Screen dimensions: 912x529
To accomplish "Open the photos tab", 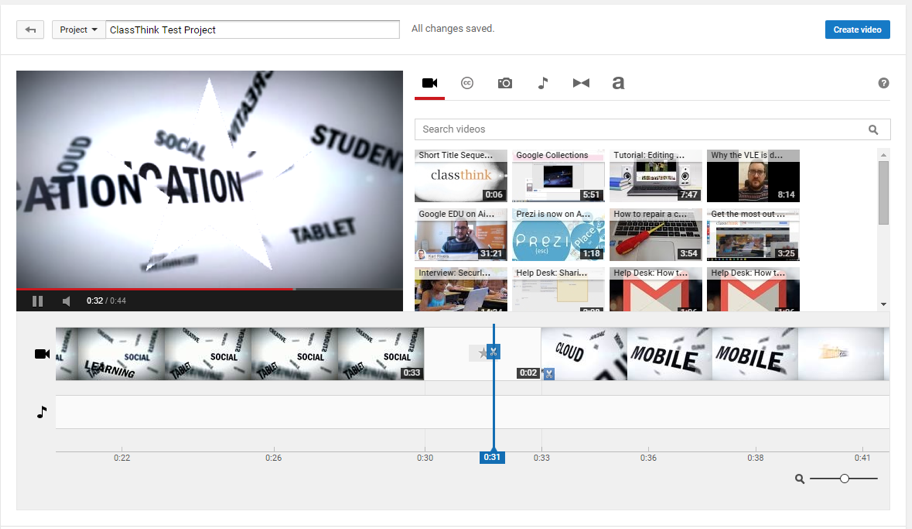I will [505, 83].
